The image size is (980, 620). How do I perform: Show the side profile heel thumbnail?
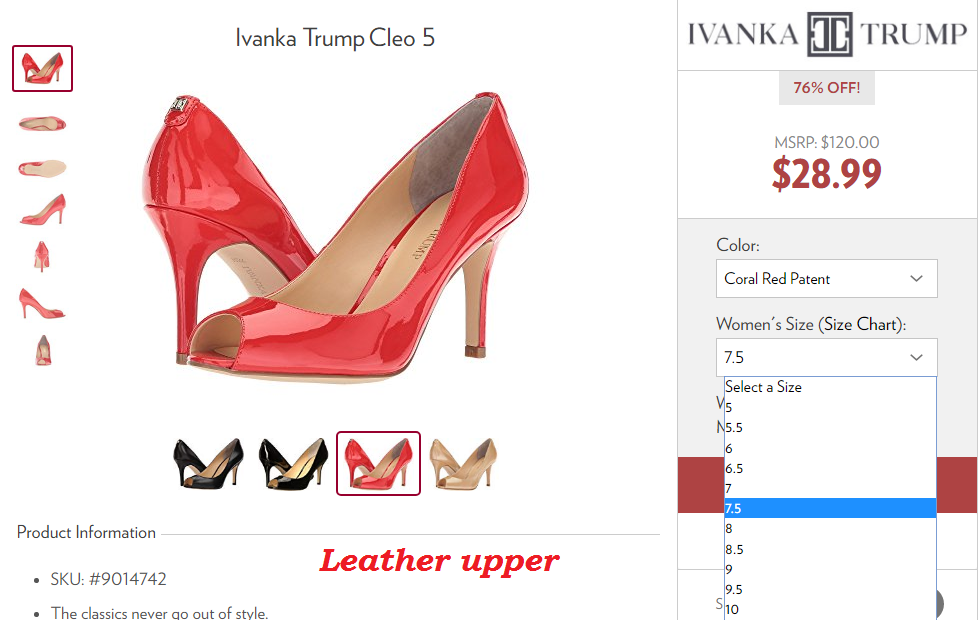click(x=42, y=210)
